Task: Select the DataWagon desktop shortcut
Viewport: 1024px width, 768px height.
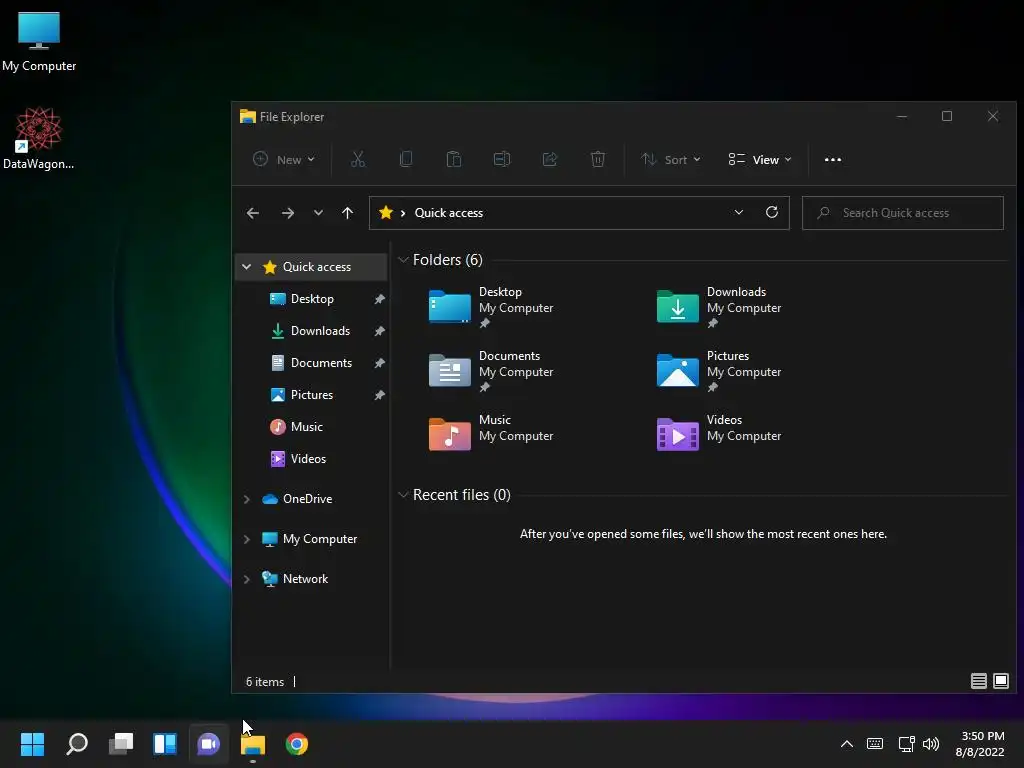Action: tap(39, 138)
